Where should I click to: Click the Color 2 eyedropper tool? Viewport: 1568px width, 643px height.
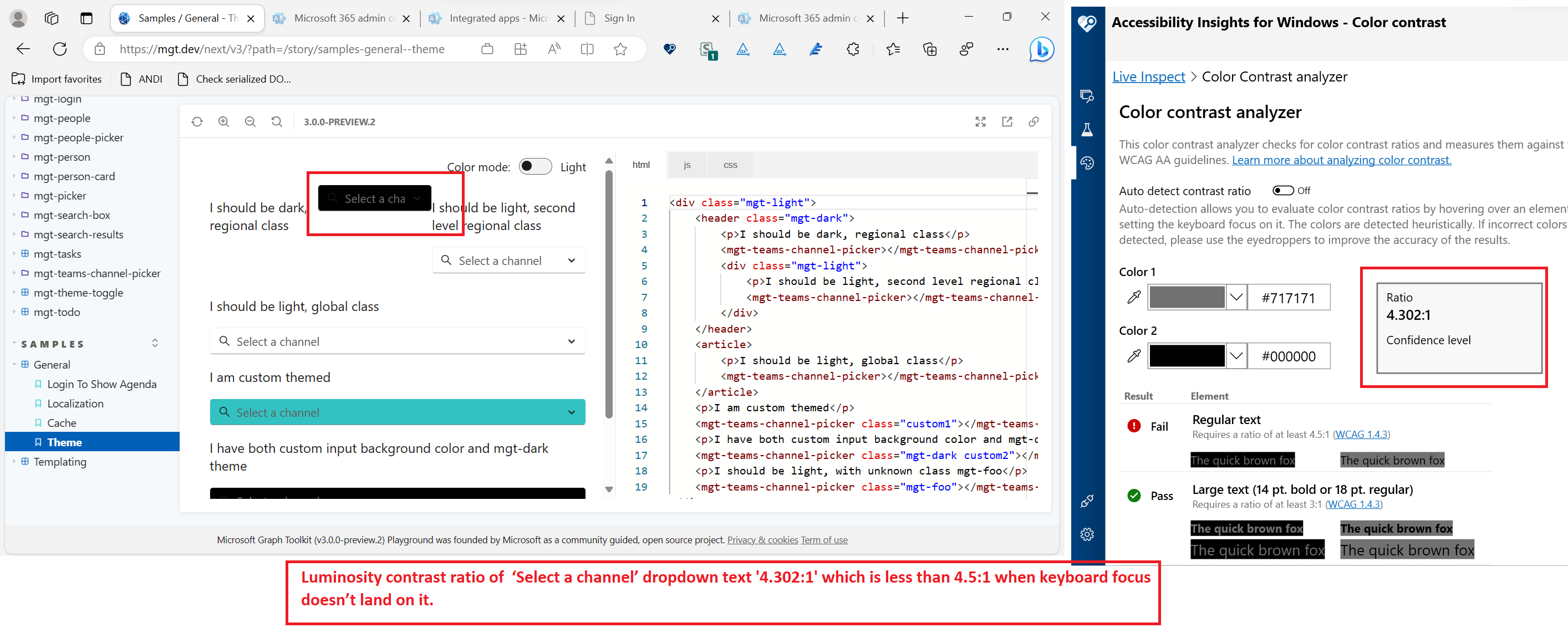(1133, 356)
